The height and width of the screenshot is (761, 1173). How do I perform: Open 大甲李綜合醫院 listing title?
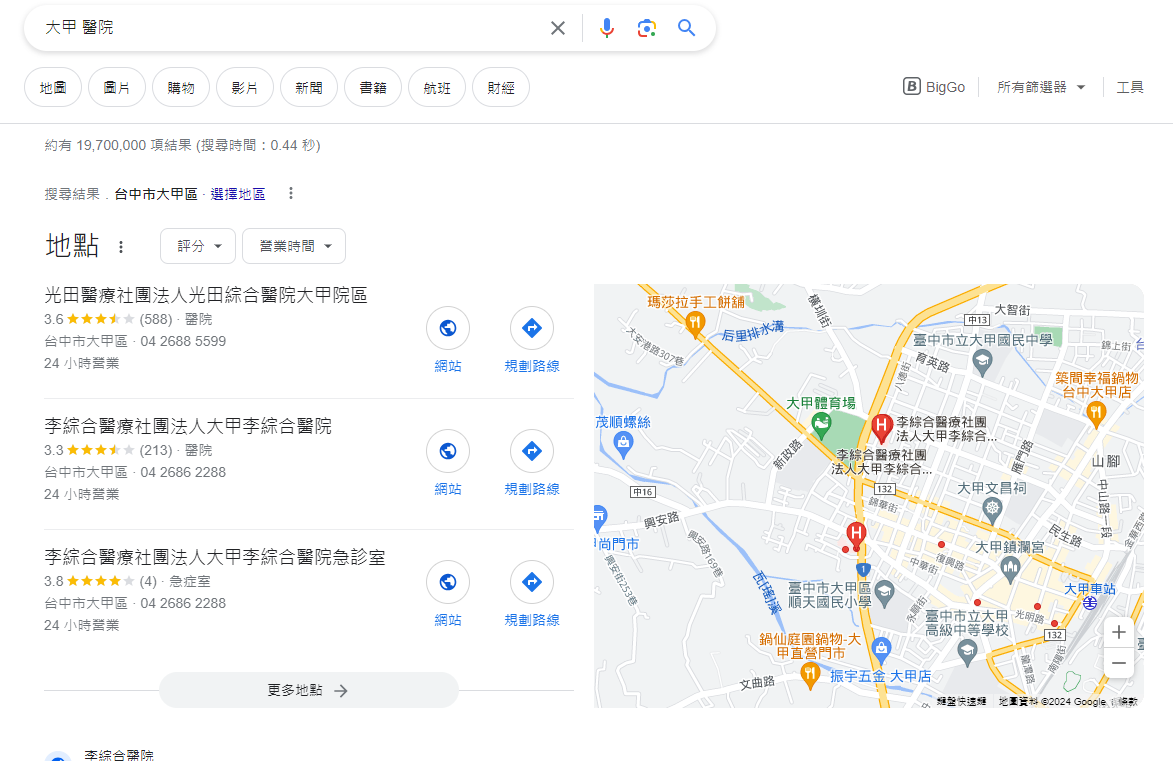coord(188,426)
